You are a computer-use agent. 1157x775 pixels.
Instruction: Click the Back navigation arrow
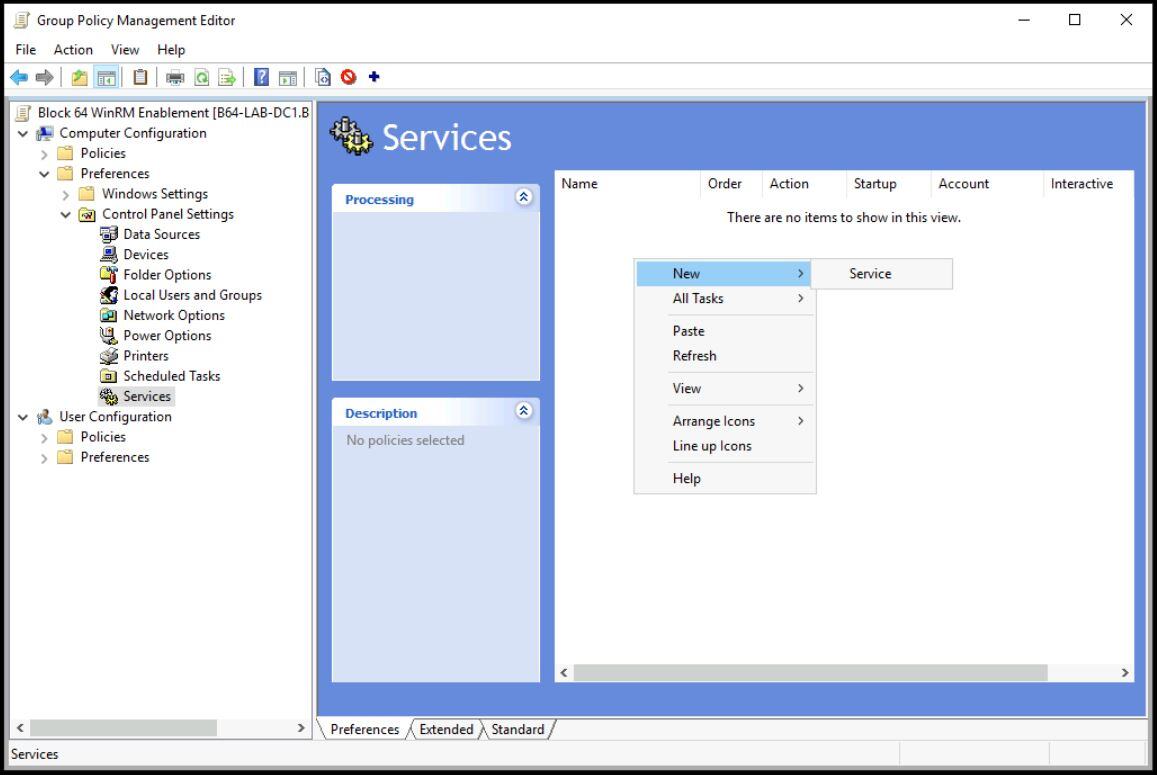[x=19, y=77]
